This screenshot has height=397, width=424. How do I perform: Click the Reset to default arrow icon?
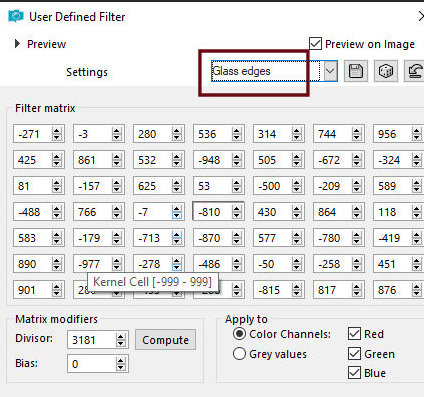tap(415, 71)
